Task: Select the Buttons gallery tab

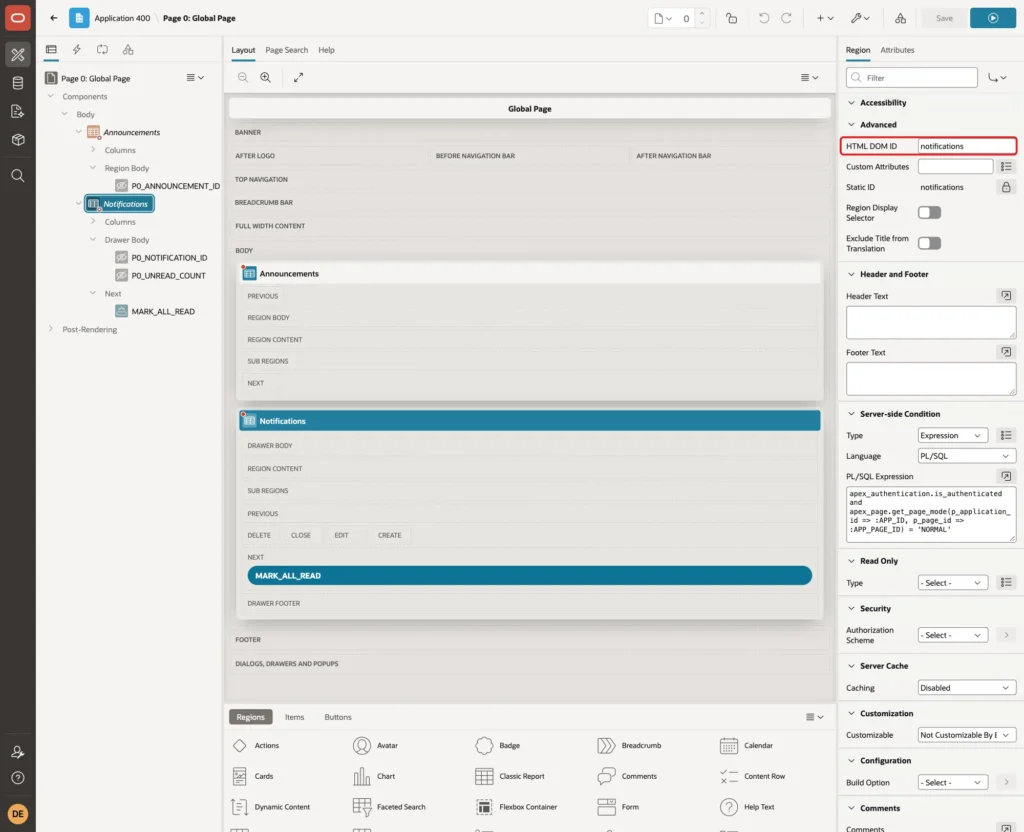Action: coord(338,717)
